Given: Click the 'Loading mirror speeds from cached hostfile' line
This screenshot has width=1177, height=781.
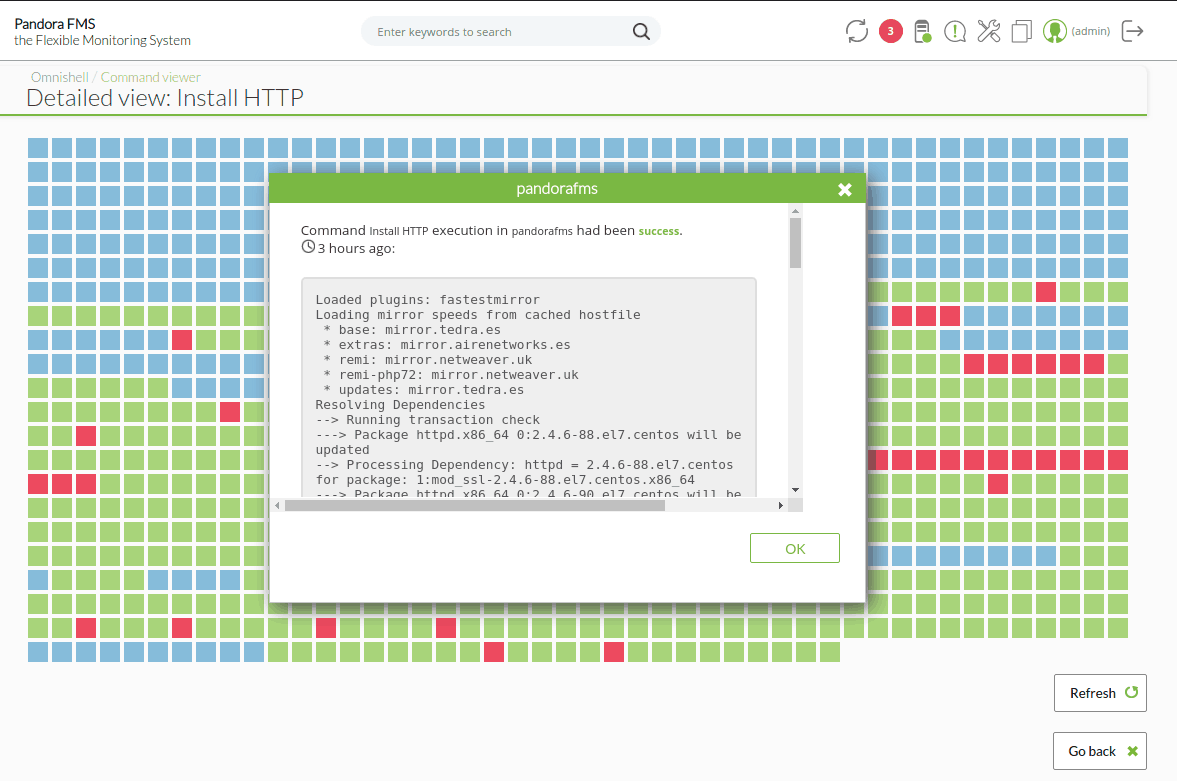Looking at the screenshot, I should [477, 315].
